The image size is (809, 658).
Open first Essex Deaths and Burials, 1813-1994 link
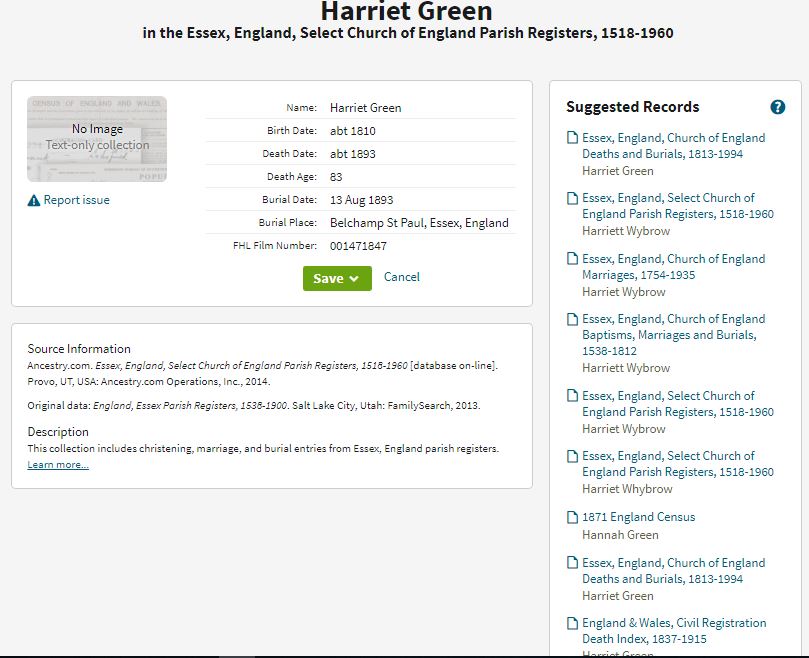coord(673,146)
